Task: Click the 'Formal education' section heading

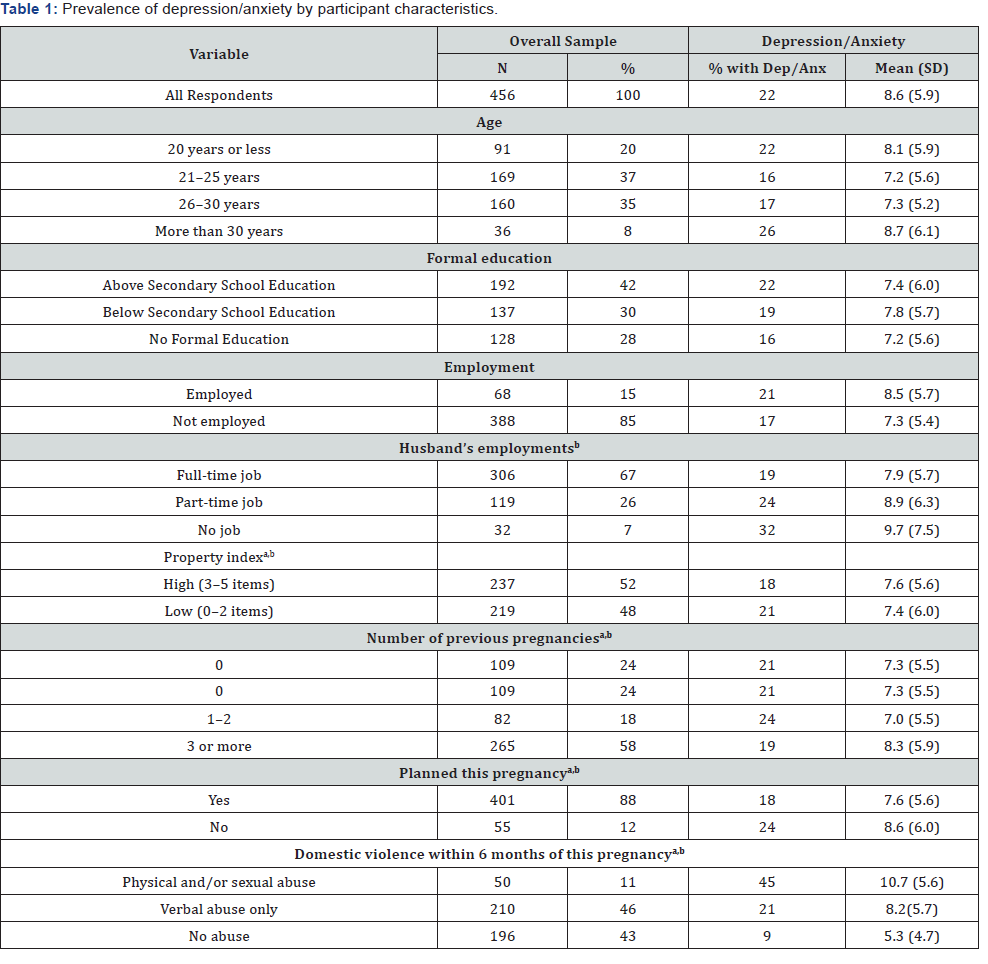Action: pyautogui.click(x=489, y=258)
